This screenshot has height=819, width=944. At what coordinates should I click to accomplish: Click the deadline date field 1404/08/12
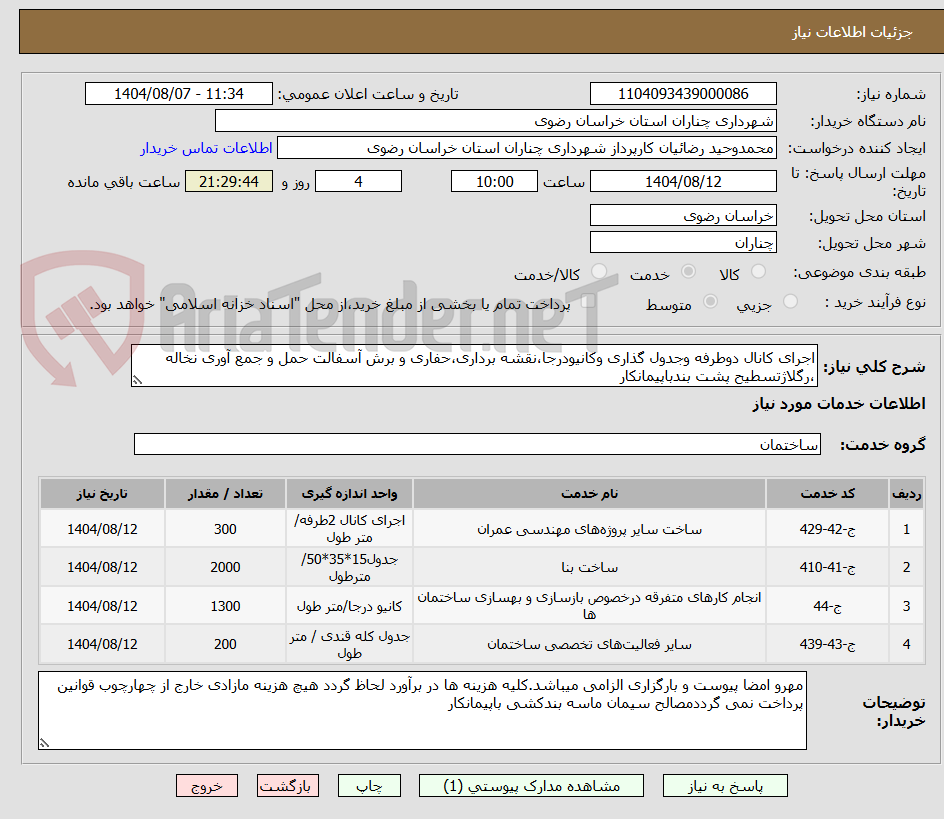coord(683,181)
